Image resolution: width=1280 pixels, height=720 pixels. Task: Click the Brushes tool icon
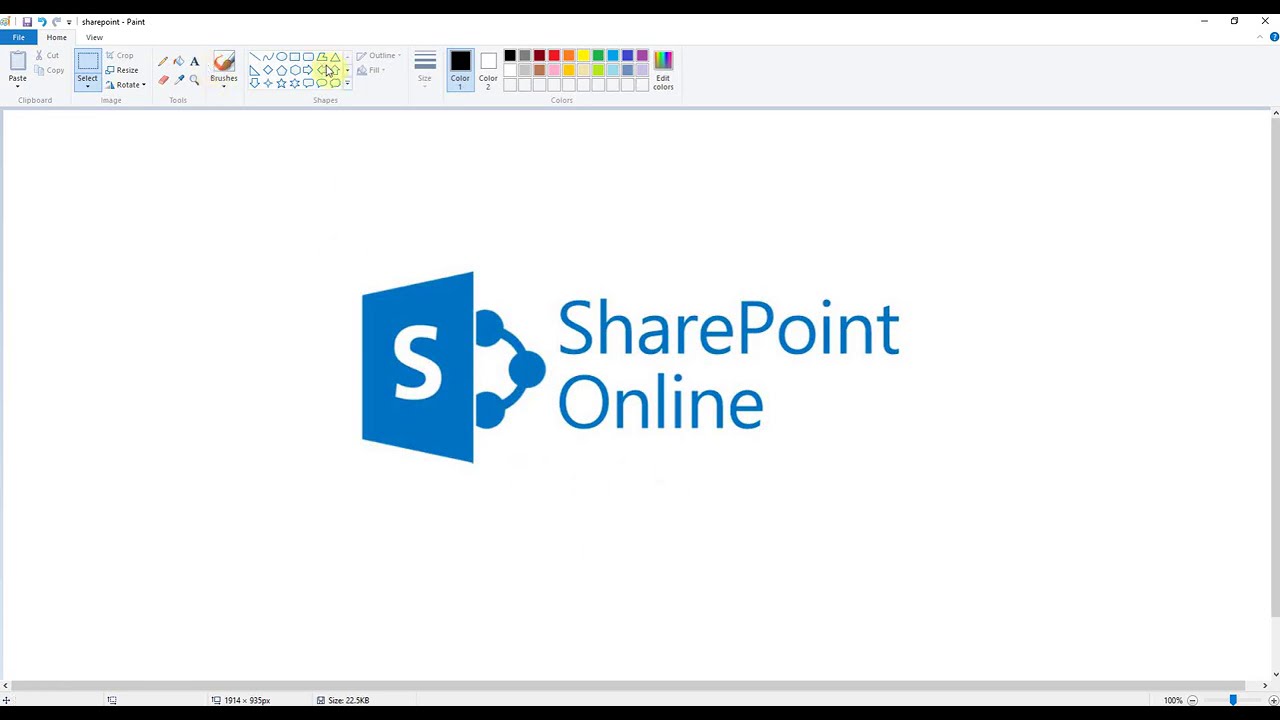point(224,61)
